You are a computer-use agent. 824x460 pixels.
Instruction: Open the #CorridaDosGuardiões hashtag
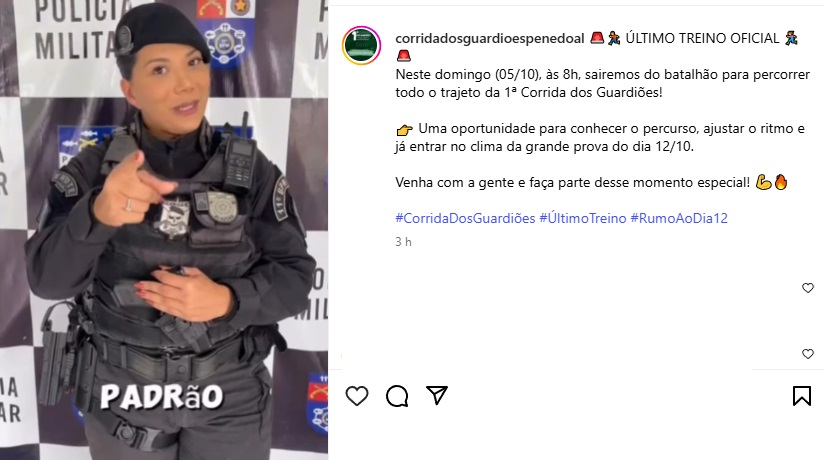point(465,218)
